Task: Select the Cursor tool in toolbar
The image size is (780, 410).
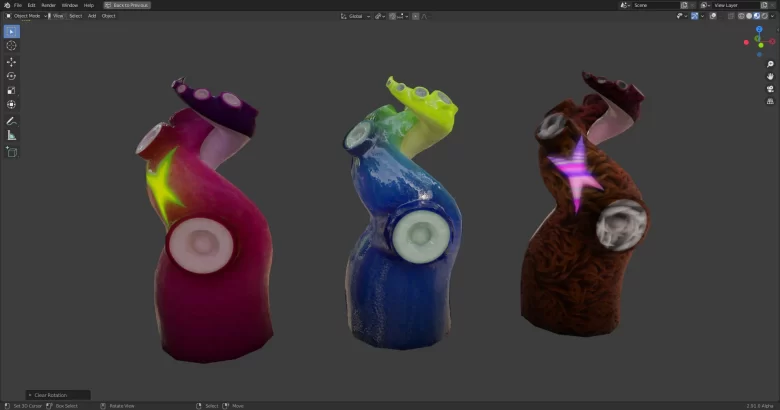Action: tap(12, 46)
